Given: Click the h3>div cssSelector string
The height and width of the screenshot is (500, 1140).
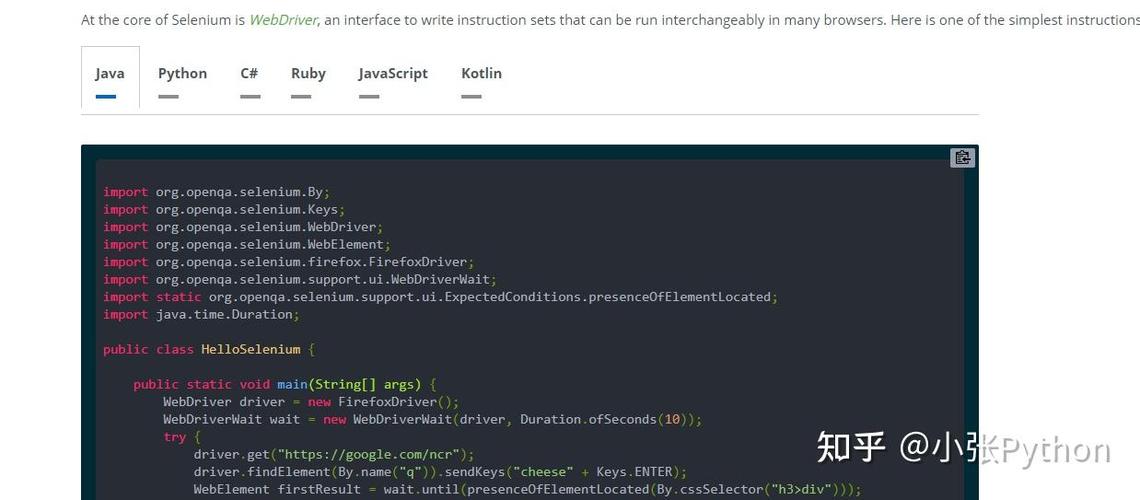Looking at the screenshot, I should coord(802,490).
